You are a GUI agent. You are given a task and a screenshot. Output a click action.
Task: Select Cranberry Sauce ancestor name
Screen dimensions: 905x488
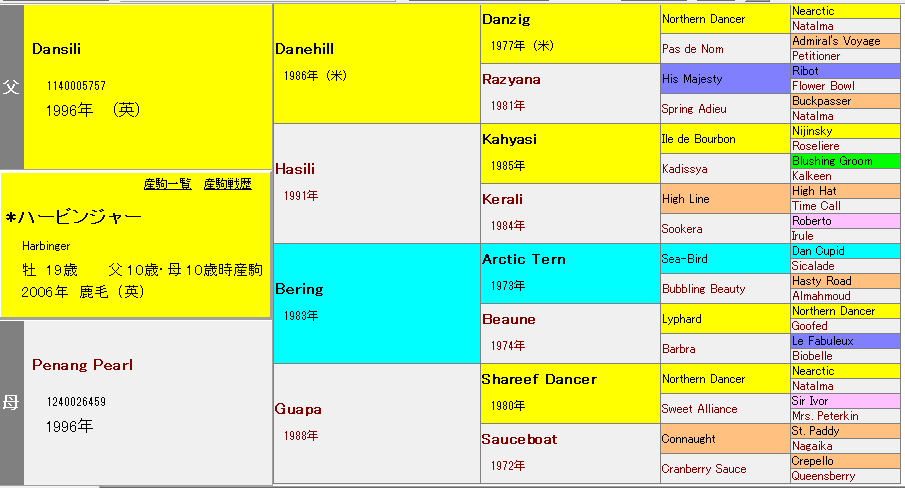[704, 469]
